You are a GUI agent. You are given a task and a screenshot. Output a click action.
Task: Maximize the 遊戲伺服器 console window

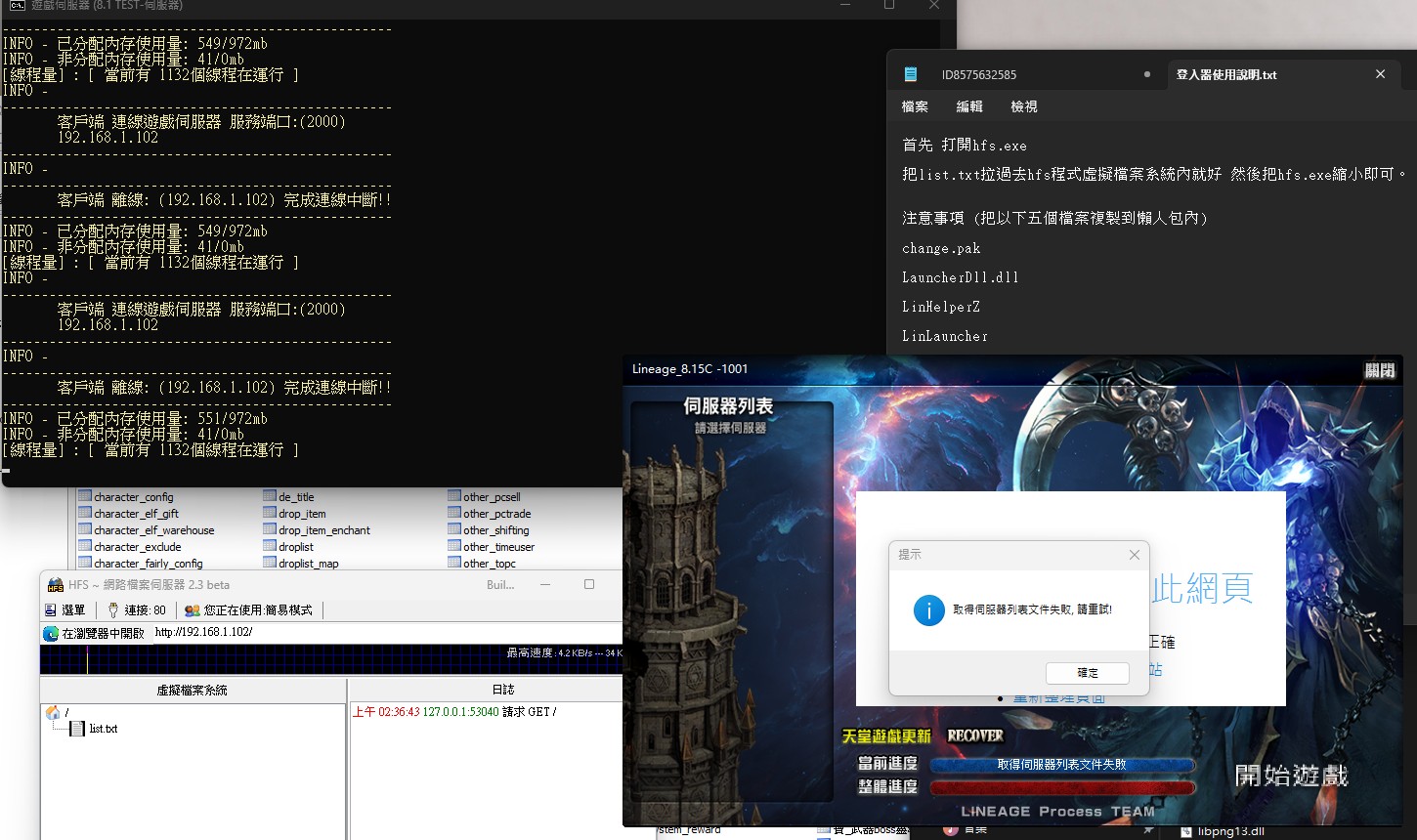point(889,5)
